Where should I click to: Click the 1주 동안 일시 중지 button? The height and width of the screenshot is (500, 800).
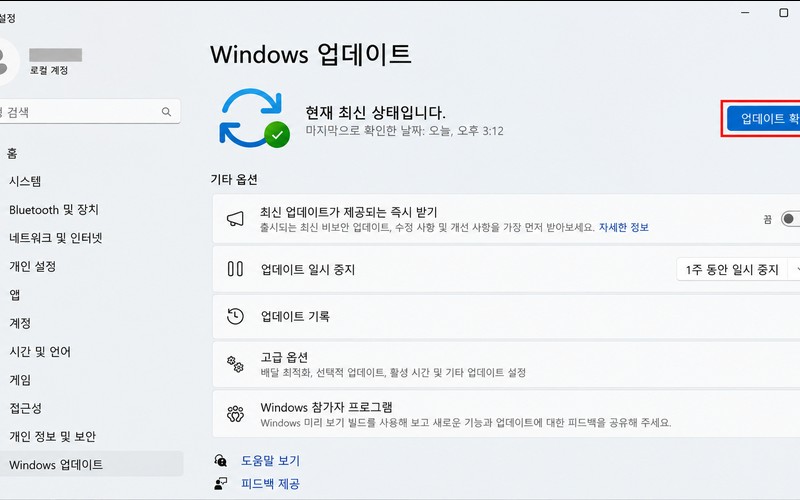click(732, 269)
